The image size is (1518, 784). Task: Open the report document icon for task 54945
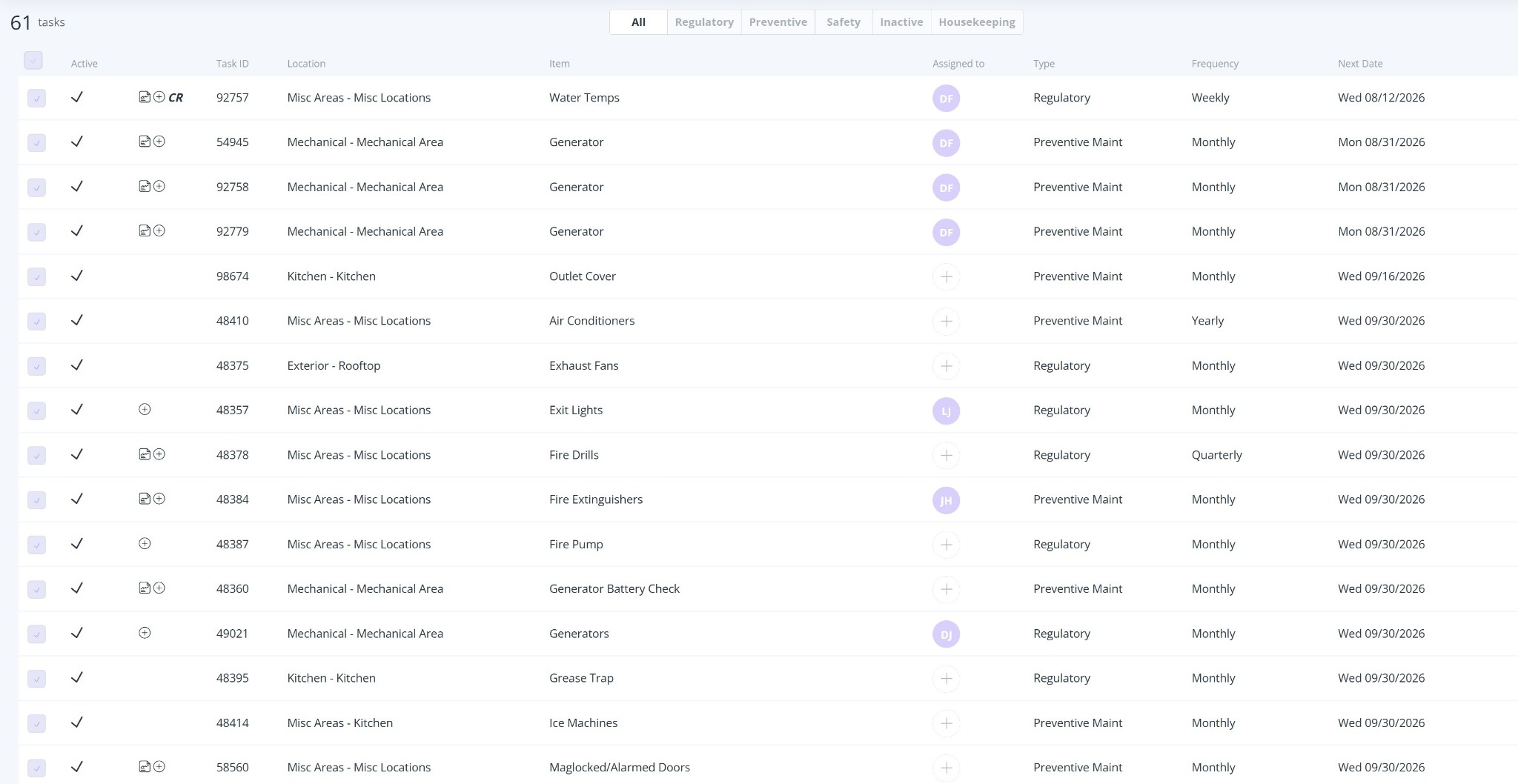coord(145,142)
